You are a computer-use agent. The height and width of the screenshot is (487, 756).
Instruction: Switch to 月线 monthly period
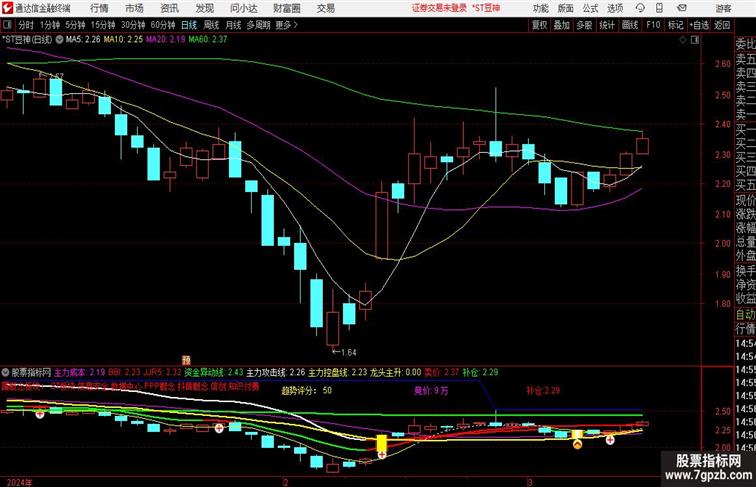pos(233,25)
